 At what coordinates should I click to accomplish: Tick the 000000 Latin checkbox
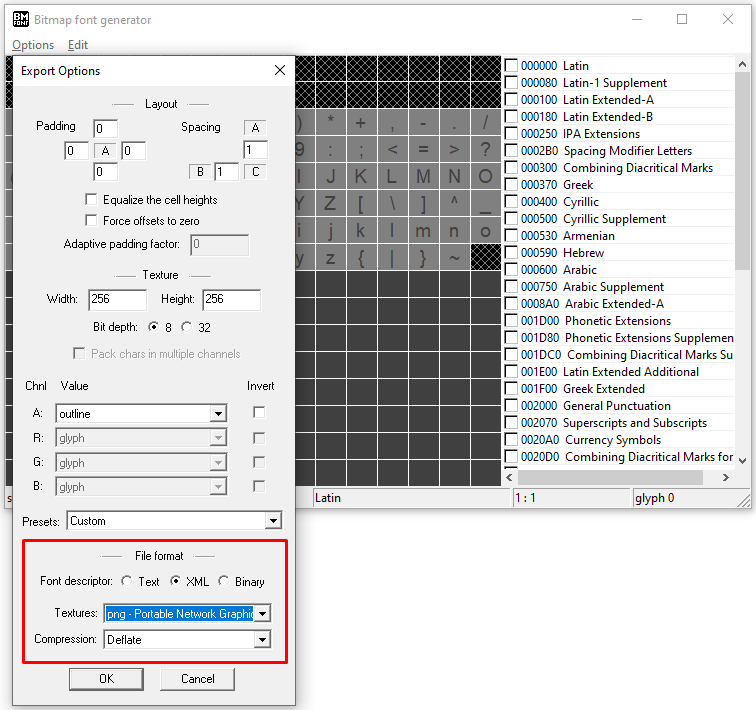[511, 65]
